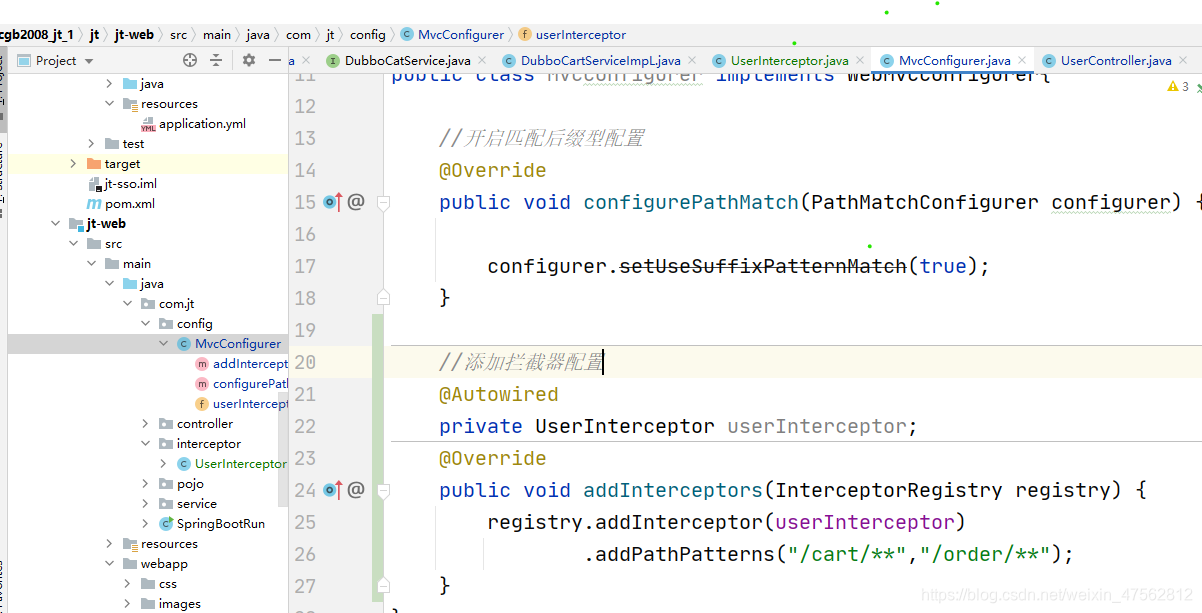Click the locate/select opened file target icon

[190, 61]
